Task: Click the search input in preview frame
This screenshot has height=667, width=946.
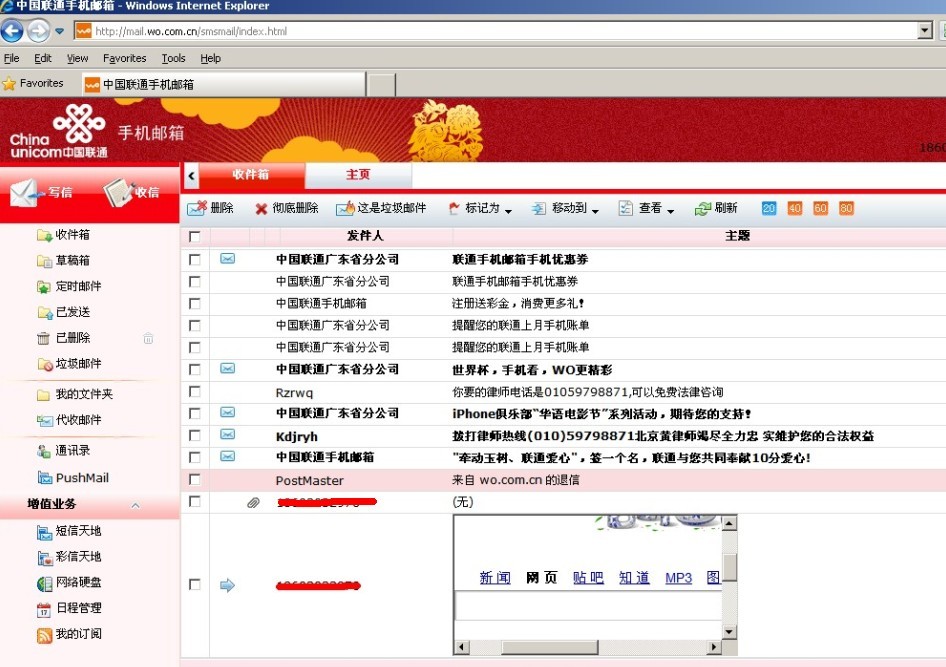Action: [x=588, y=605]
